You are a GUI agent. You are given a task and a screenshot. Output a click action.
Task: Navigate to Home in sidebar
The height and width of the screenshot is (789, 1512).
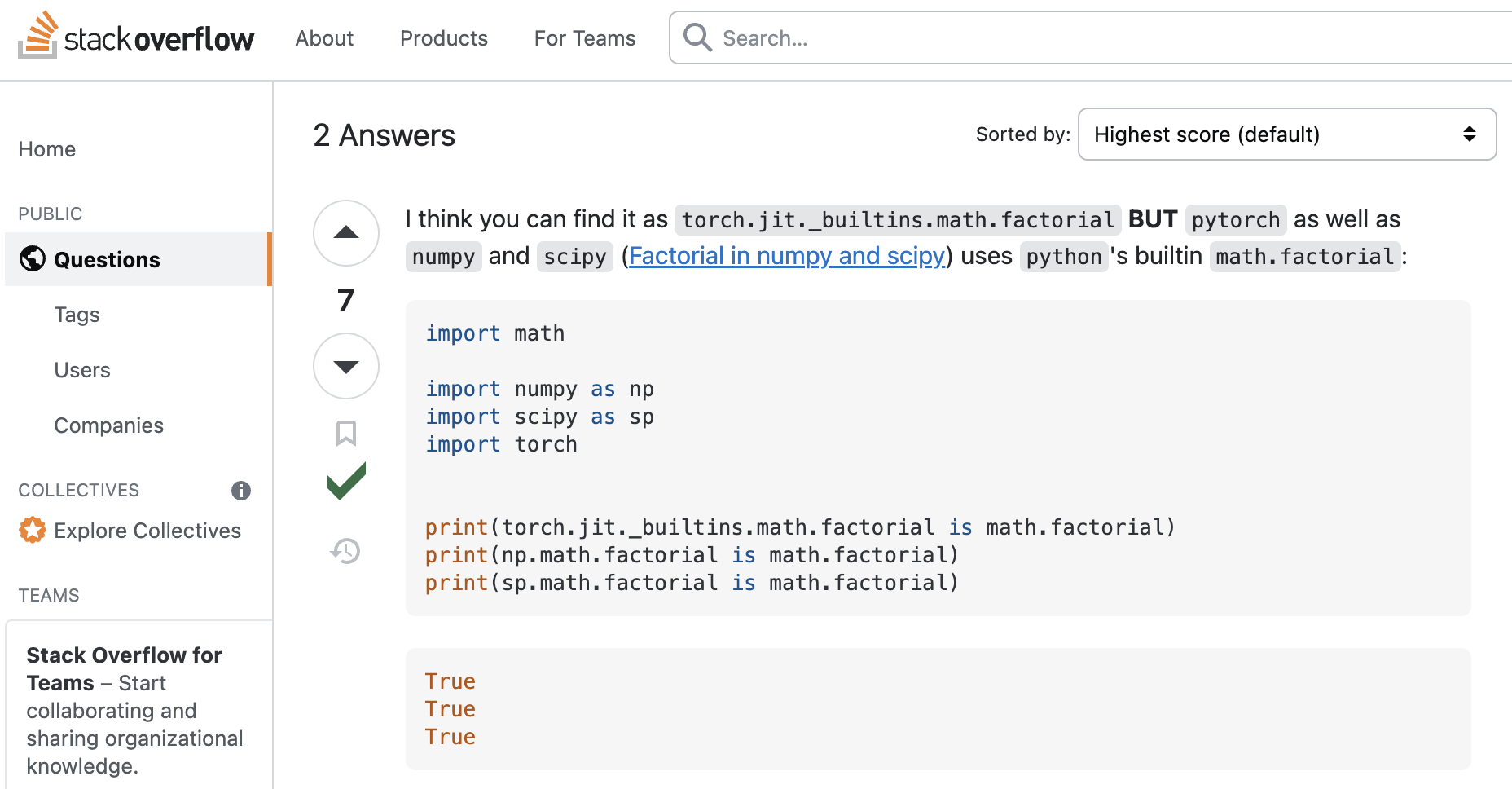(x=47, y=149)
